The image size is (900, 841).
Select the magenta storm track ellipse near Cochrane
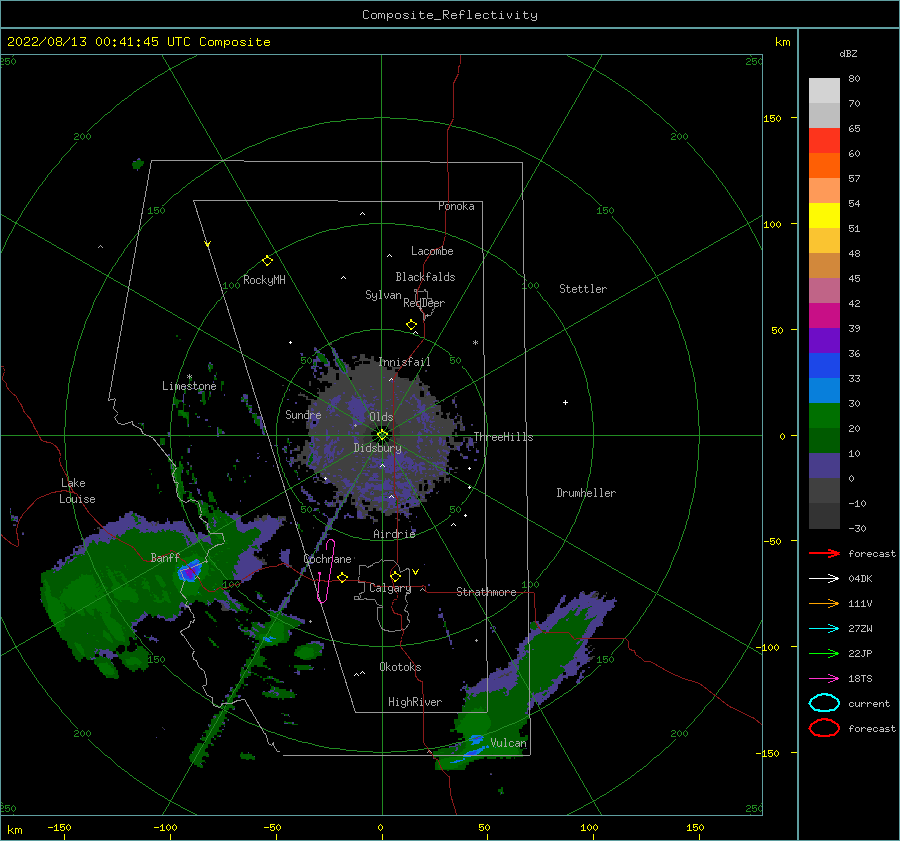coord(327,571)
